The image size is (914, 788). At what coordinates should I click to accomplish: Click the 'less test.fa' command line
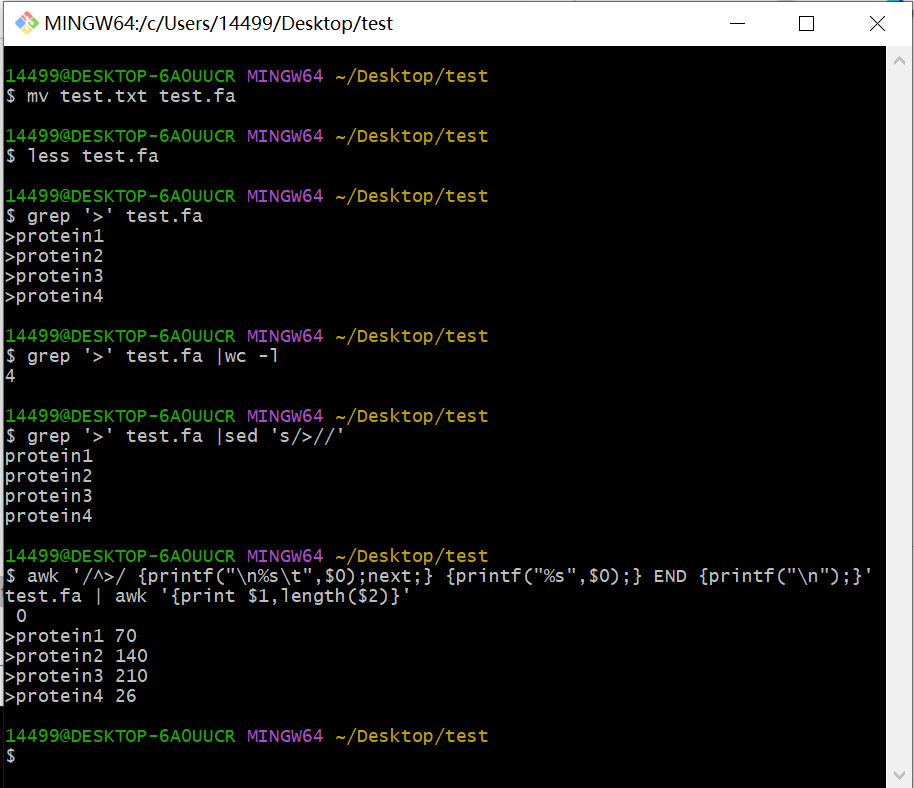pos(82,156)
